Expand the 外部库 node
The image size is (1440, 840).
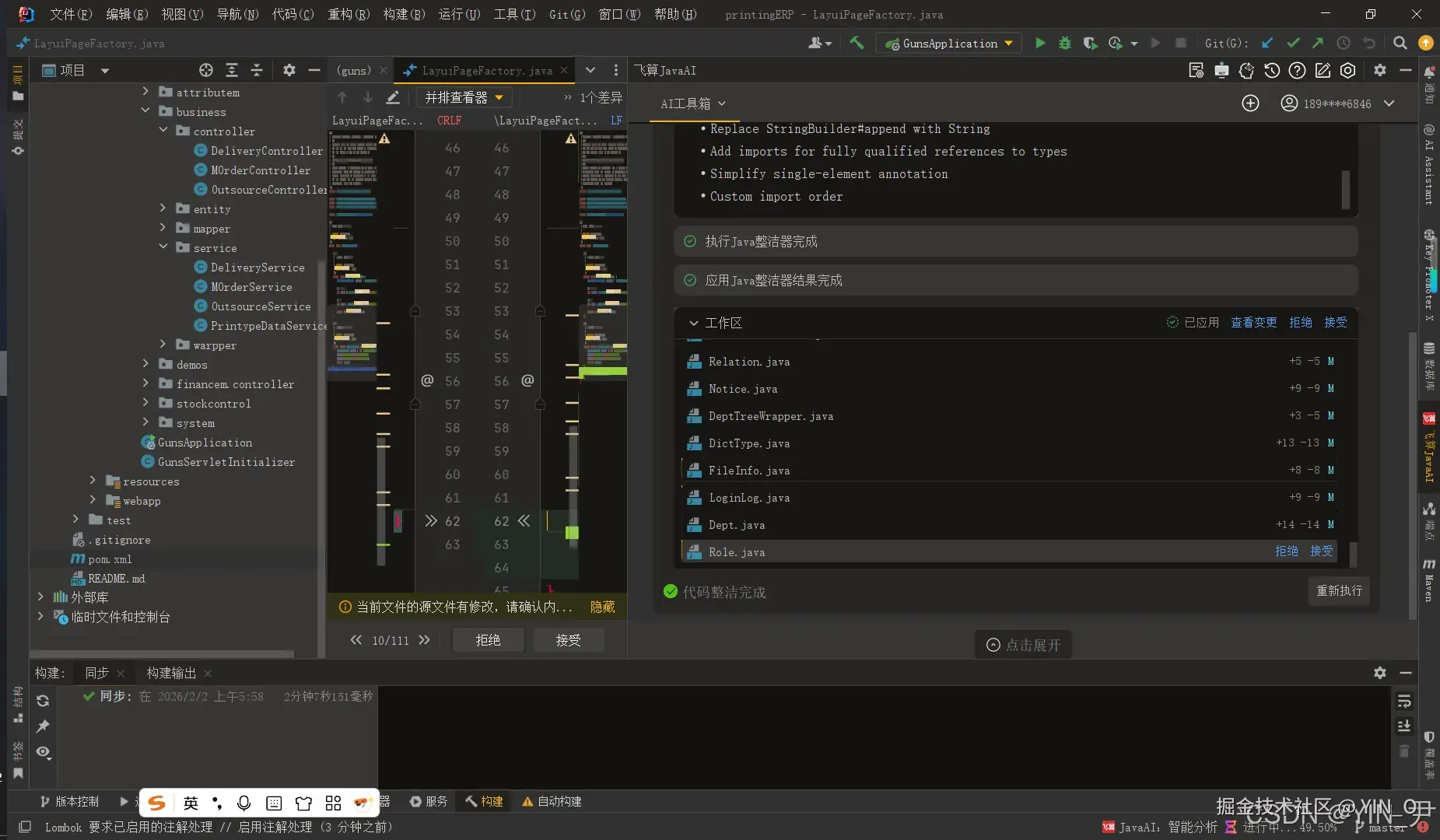pyautogui.click(x=40, y=597)
